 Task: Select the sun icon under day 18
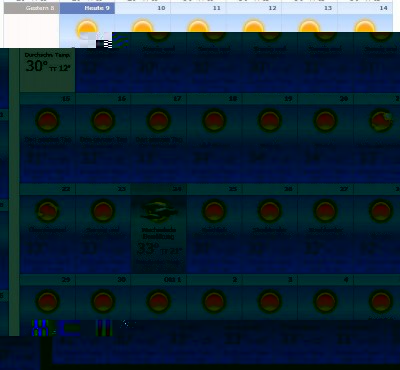[214, 120]
